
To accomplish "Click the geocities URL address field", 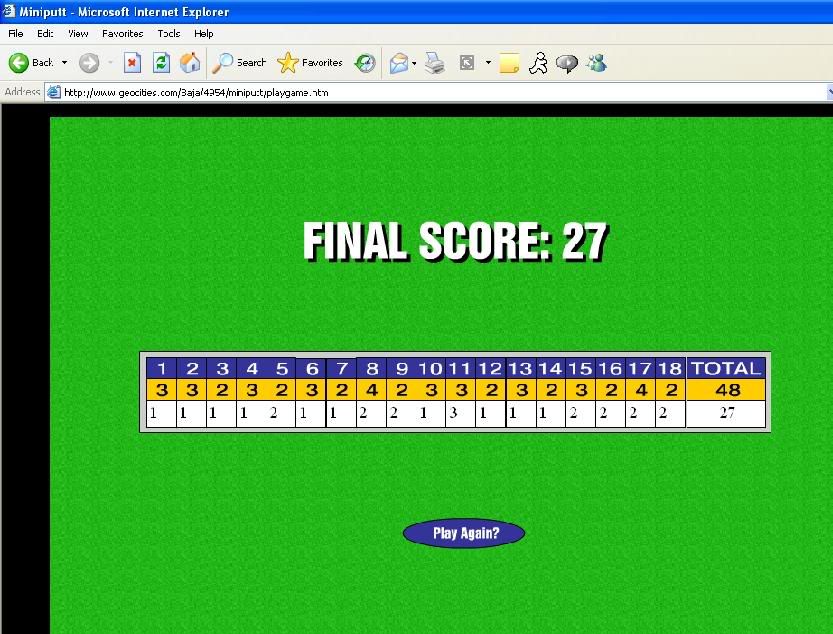I will coord(400,92).
